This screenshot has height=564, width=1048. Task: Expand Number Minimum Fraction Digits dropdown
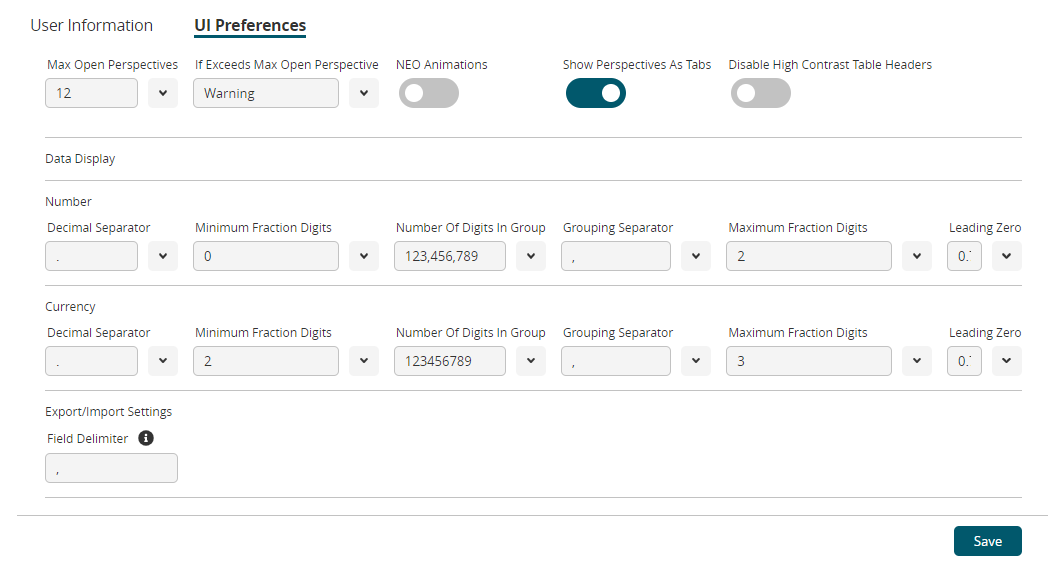[x=364, y=256]
